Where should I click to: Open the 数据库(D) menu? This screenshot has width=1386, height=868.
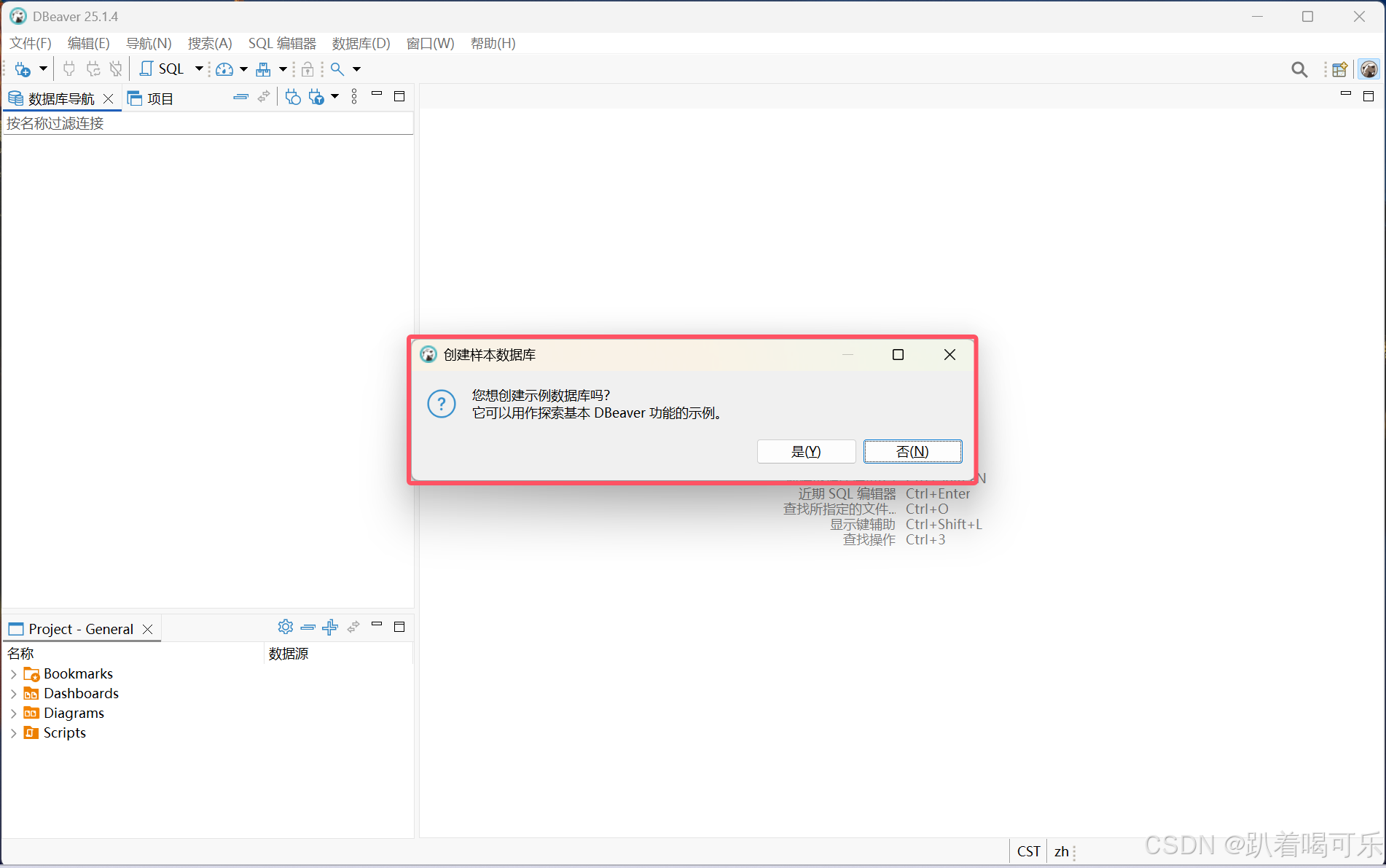pos(360,43)
